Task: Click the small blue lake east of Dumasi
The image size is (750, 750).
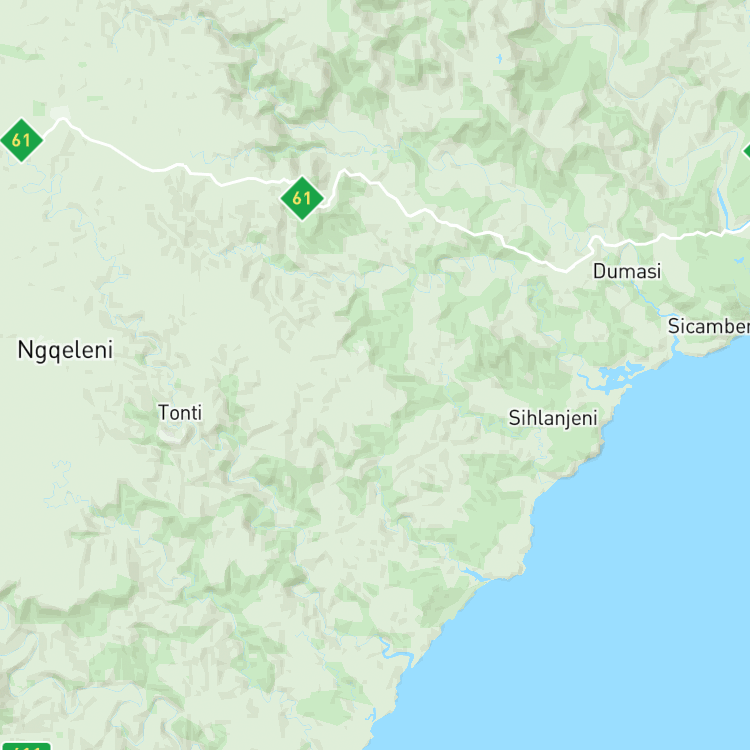Action: point(739,261)
